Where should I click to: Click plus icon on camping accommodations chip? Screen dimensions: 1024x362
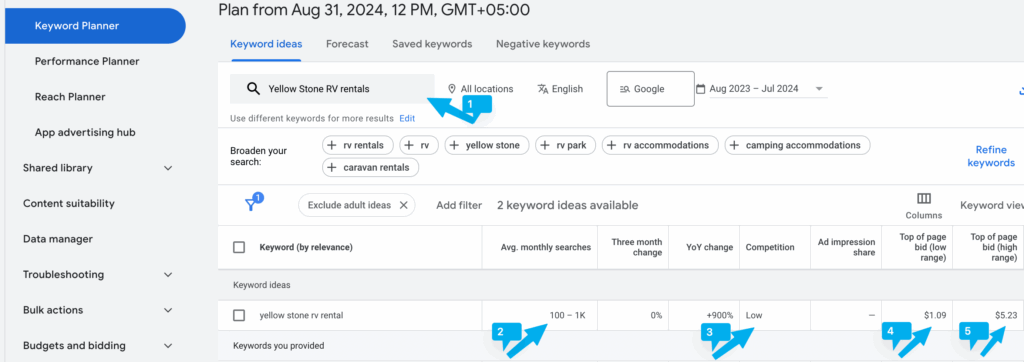tap(735, 145)
